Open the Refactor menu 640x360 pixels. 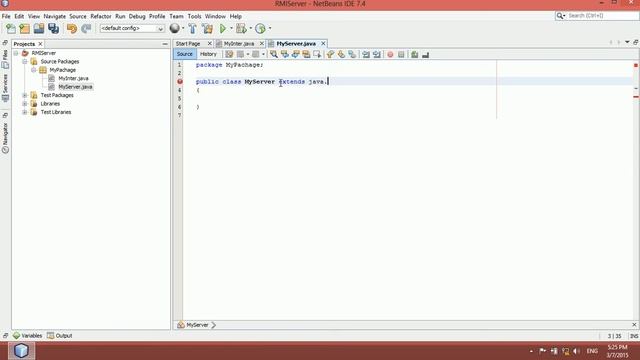(101, 16)
